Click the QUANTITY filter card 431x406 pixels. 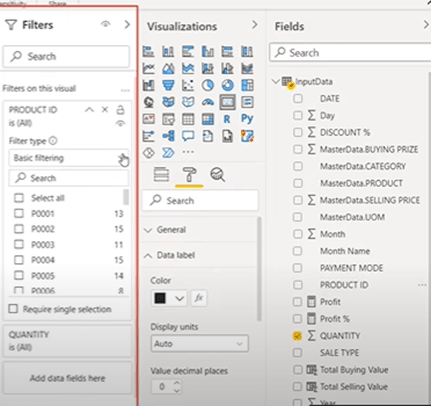(67, 341)
